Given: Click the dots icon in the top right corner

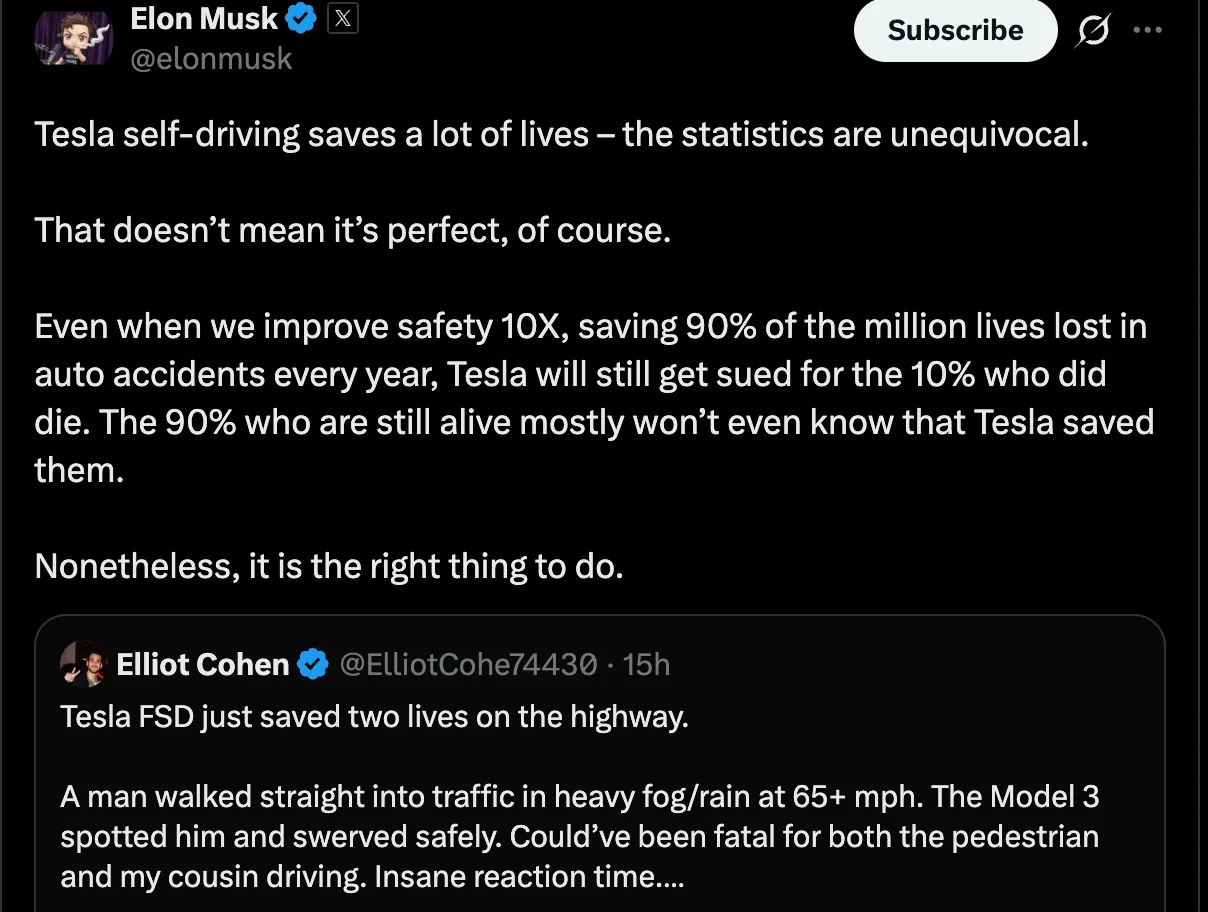Looking at the screenshot, I should (x=1148, y=30).
